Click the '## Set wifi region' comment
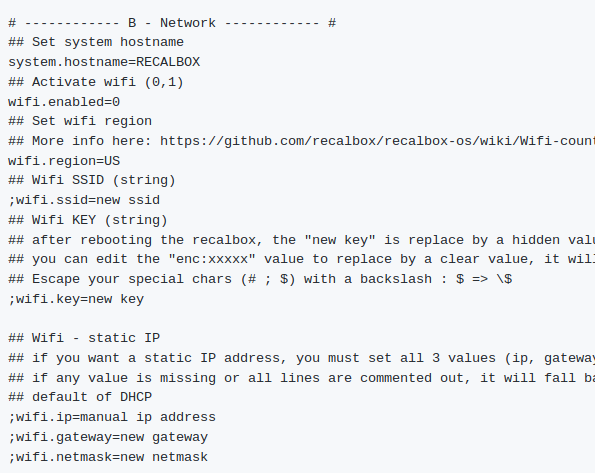Image resolution: width=595 pixels, height=473 pixels. click(80, 121)
